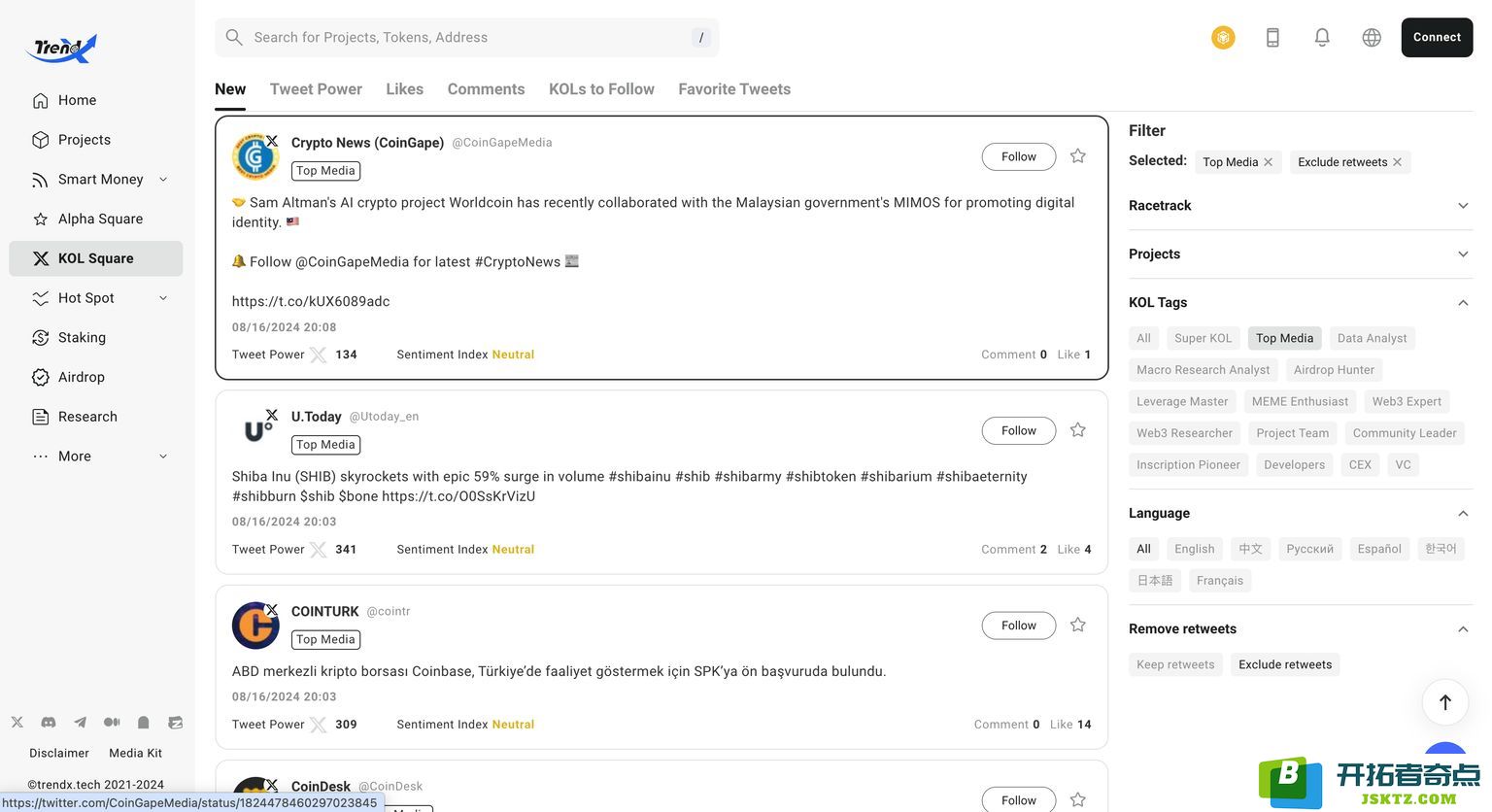1492x812 pixels.
Task: Toggle the Super KOL tag filter
Action: pos(1203,338)
